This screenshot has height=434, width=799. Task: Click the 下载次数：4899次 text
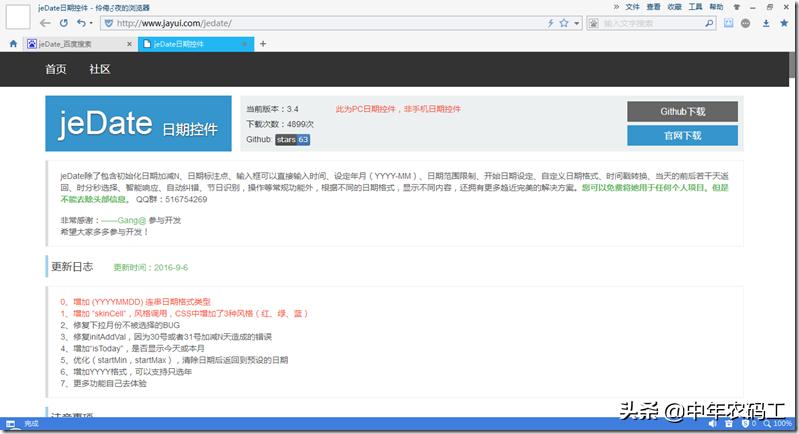280,124
